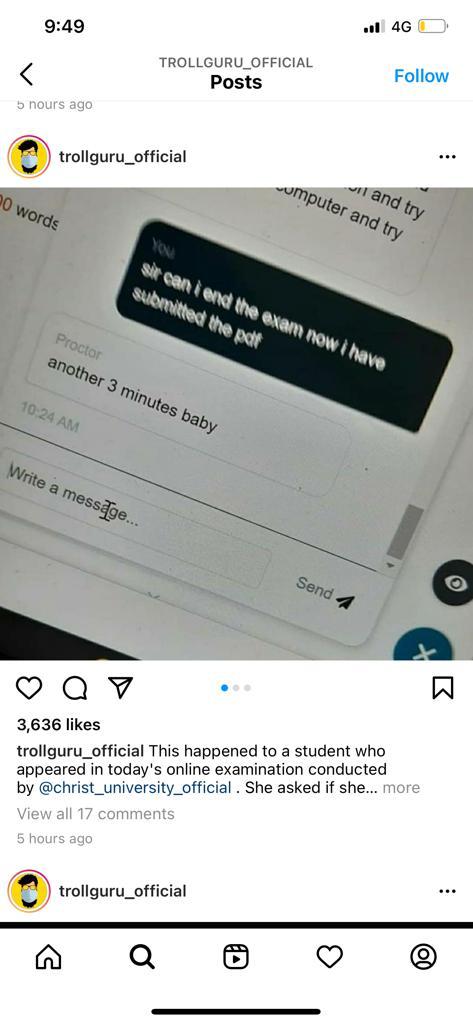
Task: Open the options menu for the first post
Action: [x=447, y=157]
